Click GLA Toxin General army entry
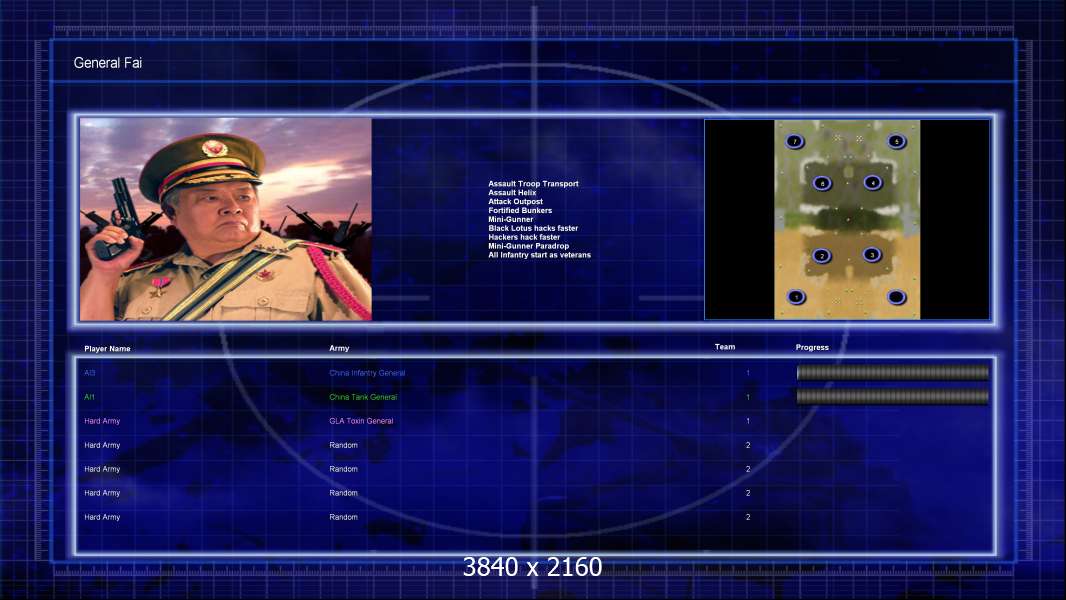This screenshot has height=600, width=1066. [361, 421]
